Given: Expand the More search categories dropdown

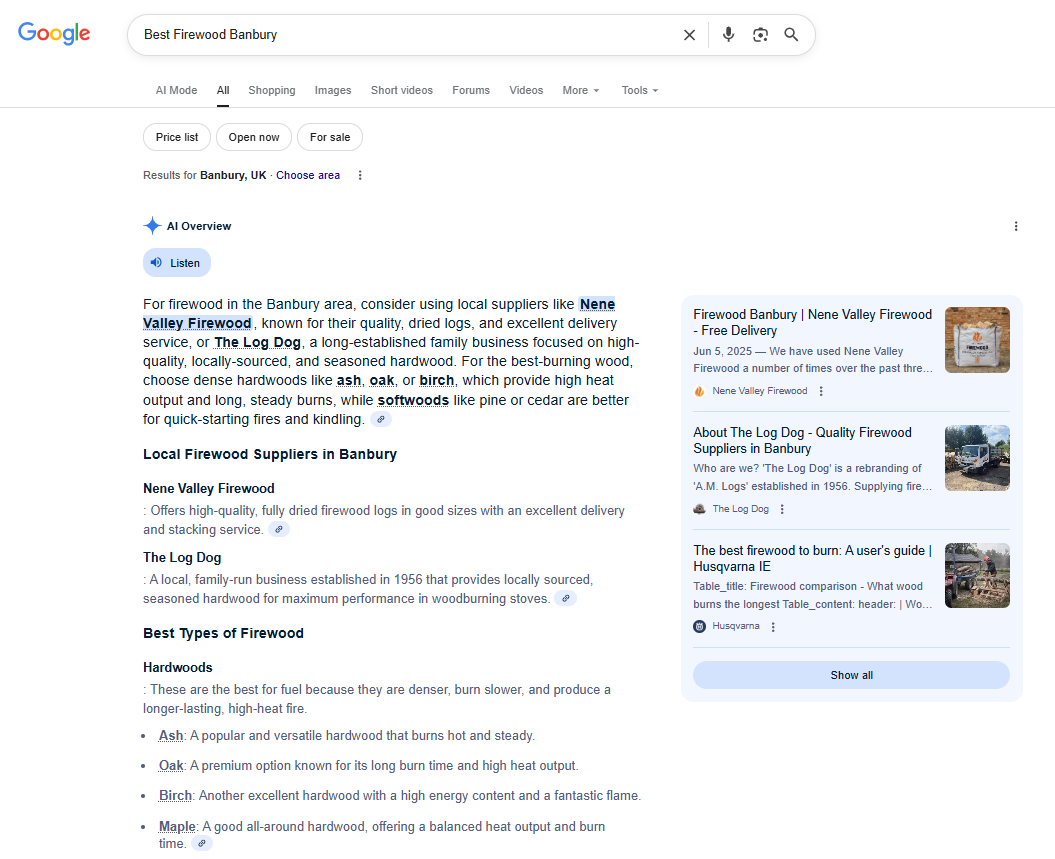Looking at the screenshot, I should [x=580, y=90].
